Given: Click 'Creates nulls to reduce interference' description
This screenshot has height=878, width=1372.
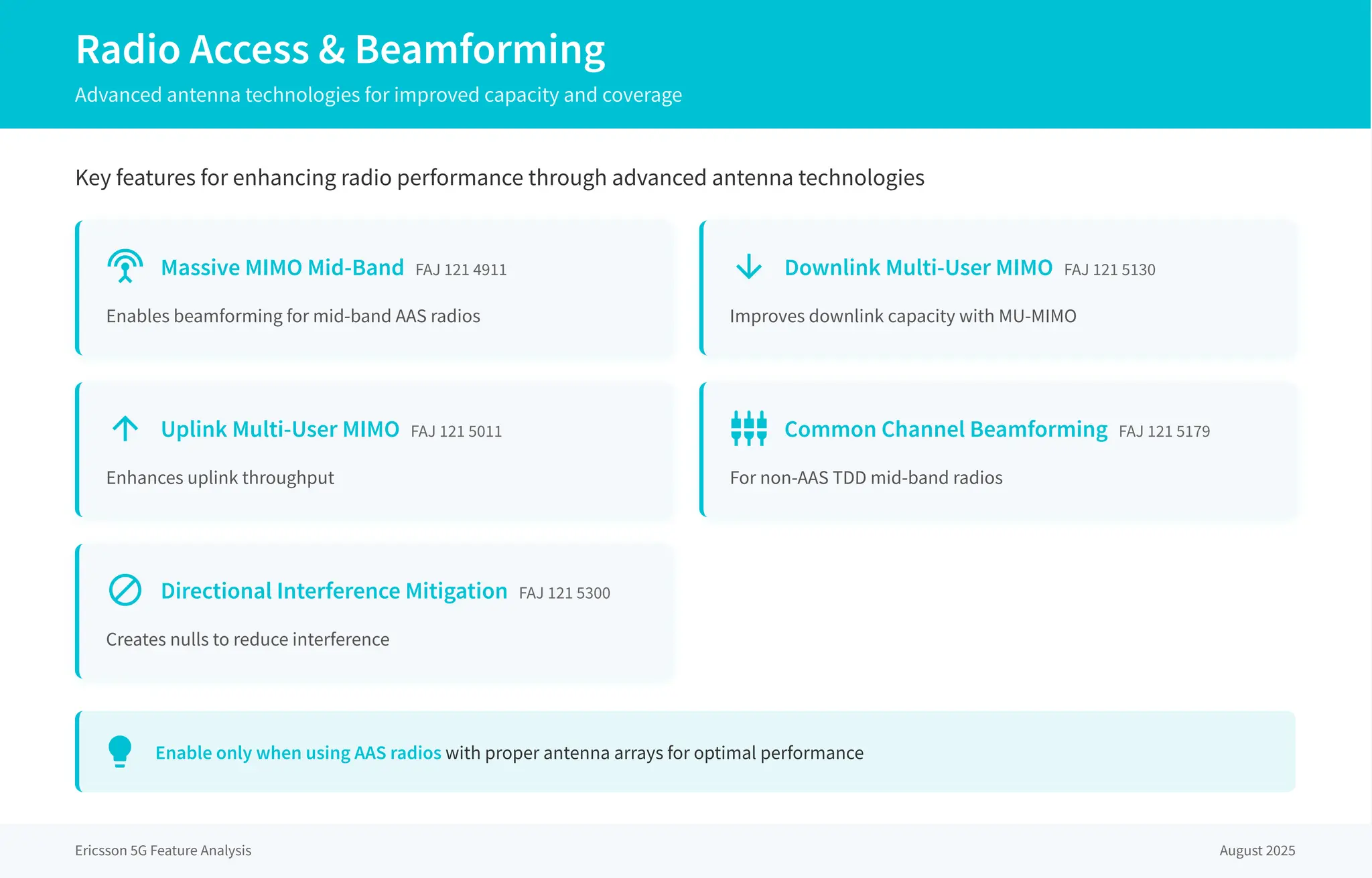Looking at the screenshot, I should click(248, 640).
